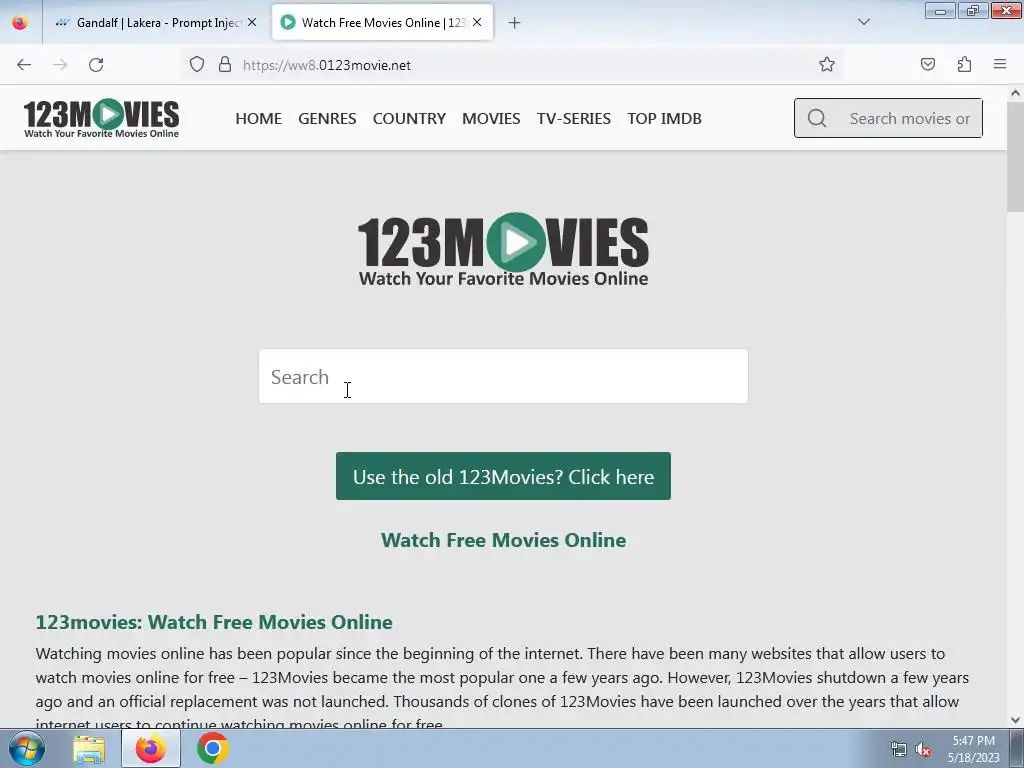Click the browser forward arrow
The image size is (1024, 768).
pyautogui.click(x=60, y=65)
